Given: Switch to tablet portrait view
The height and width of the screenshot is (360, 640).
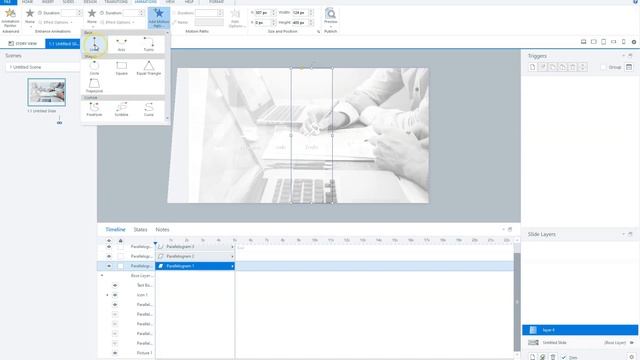Looking at the screenshot, I should [604, 42].
